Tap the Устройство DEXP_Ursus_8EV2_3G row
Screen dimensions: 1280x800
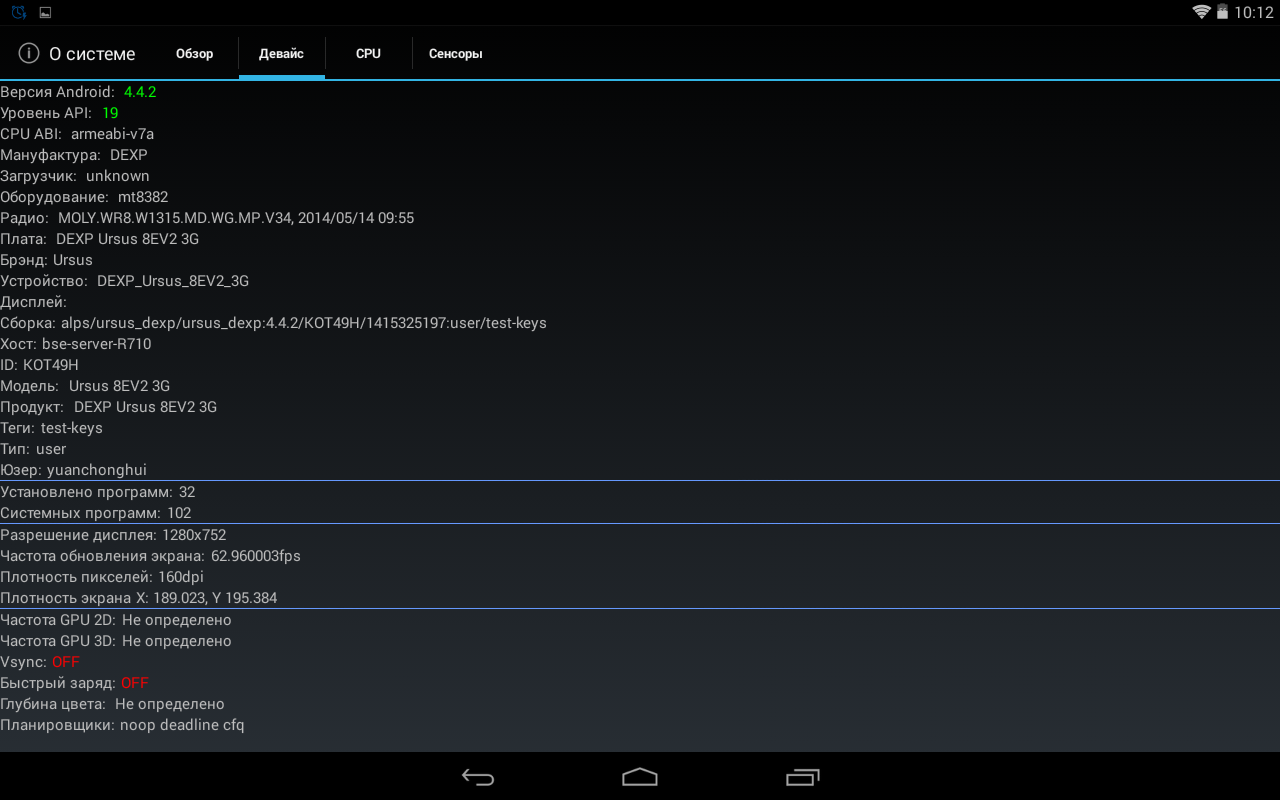tap(640, 281)
